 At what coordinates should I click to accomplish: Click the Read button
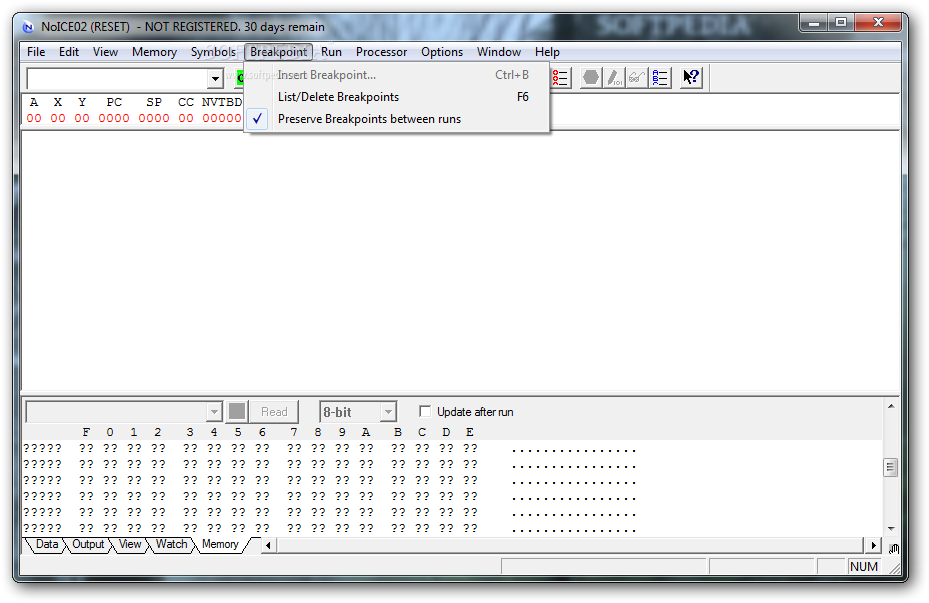(274, 412)
